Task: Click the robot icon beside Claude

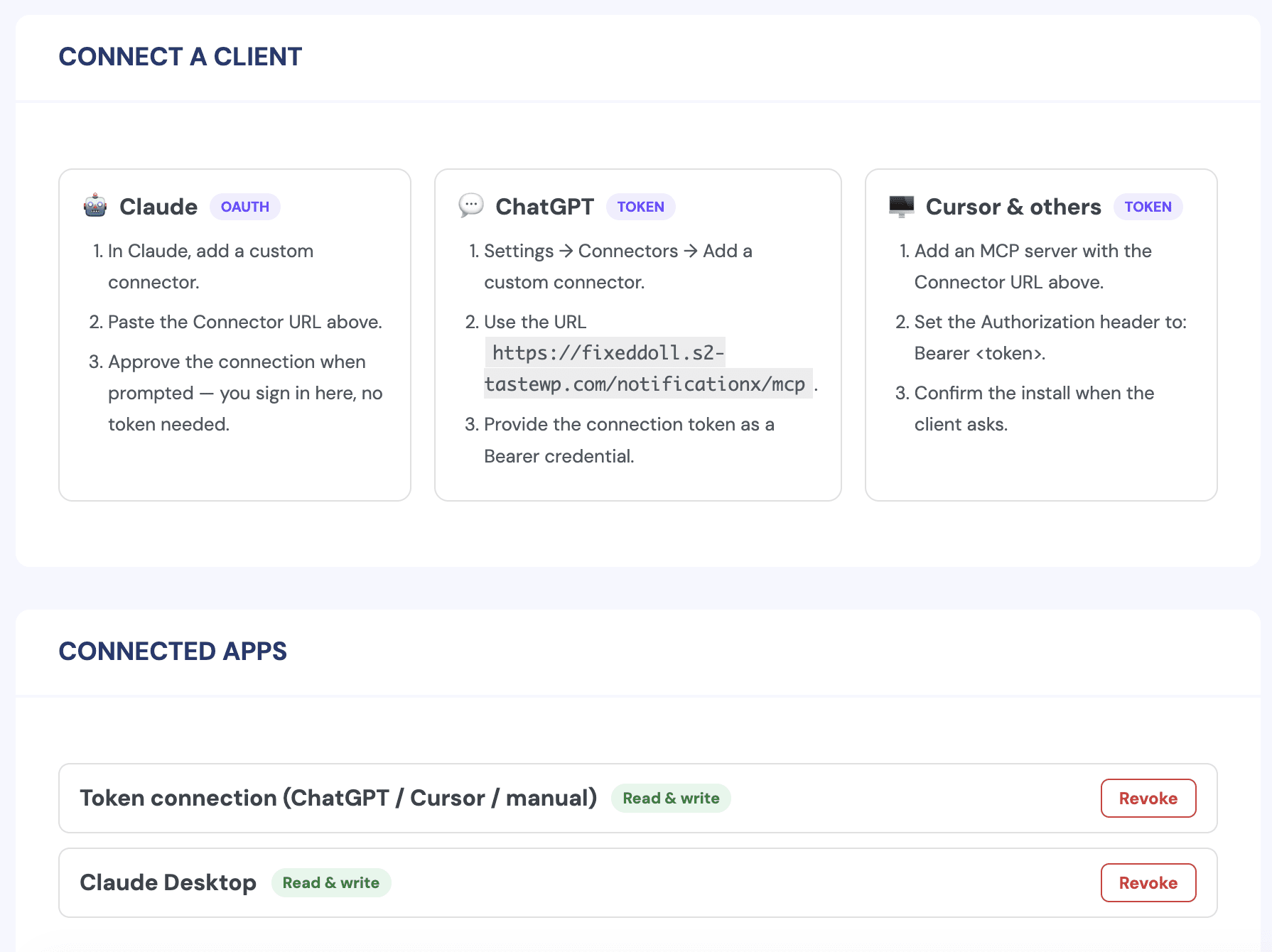Action: click(x=95, y=206)
